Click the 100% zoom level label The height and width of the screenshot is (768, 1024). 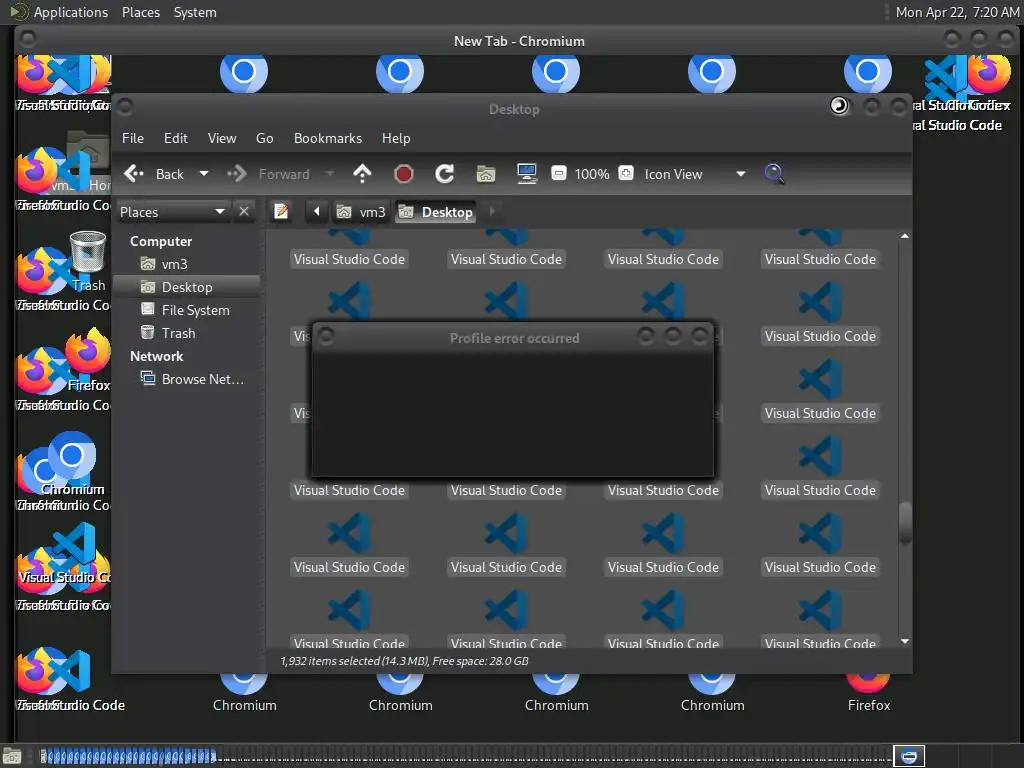pyautogui.click(x=592, y=174)
